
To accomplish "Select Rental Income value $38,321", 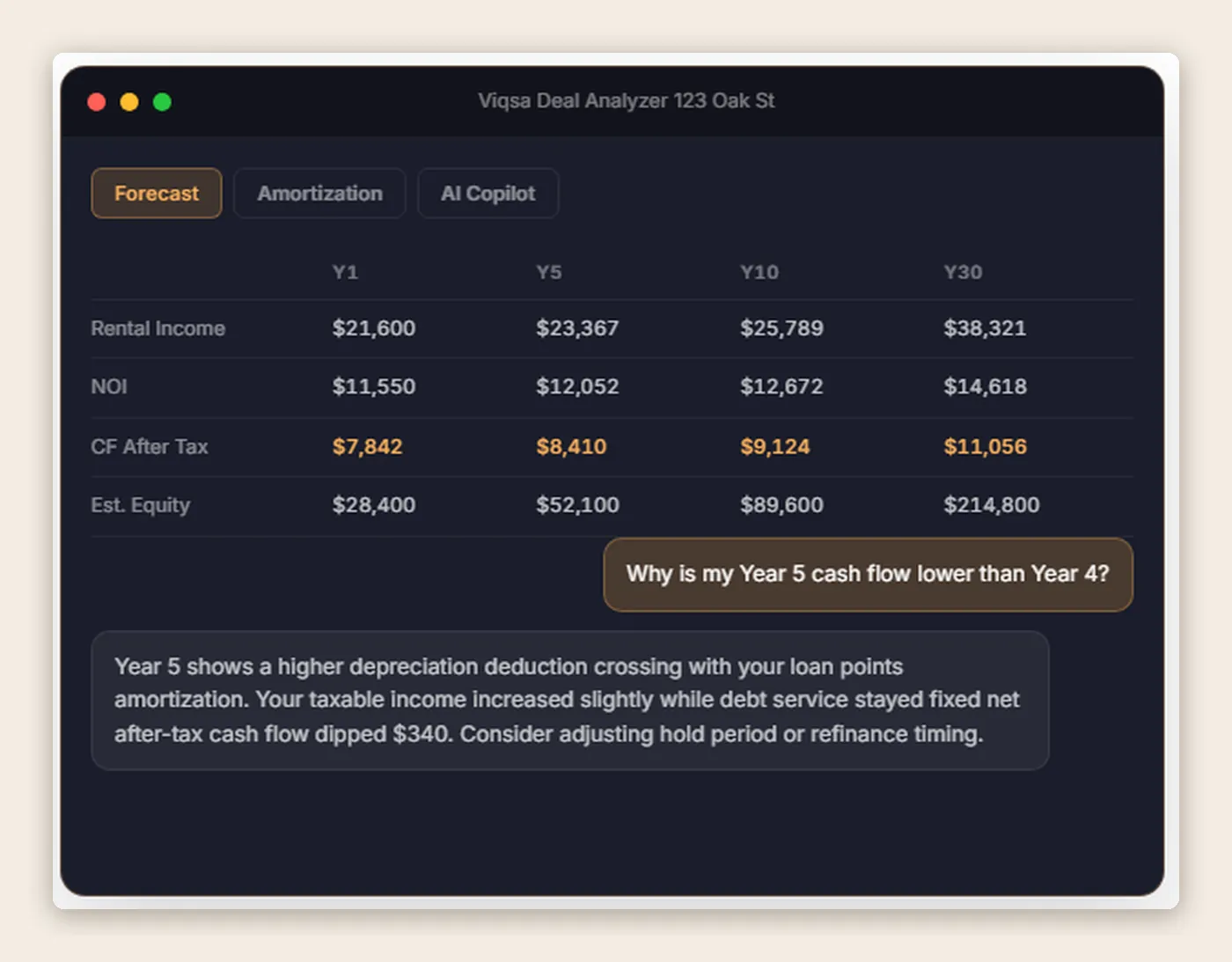I will [x=985, y=328].
